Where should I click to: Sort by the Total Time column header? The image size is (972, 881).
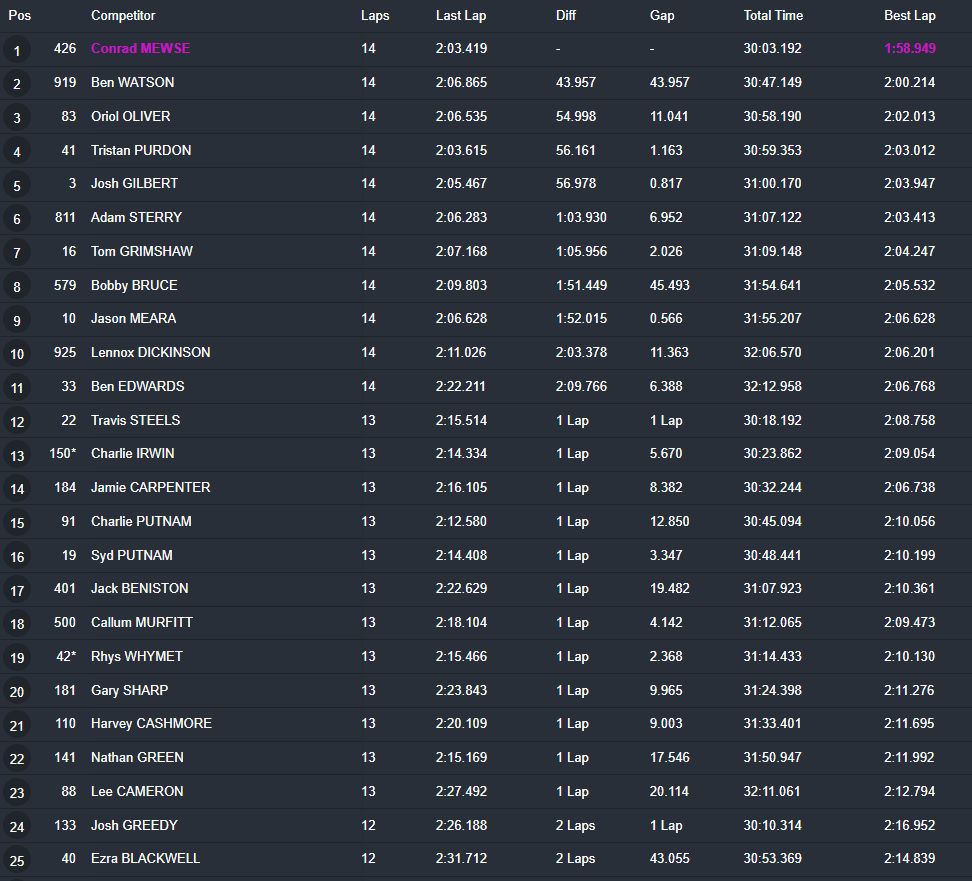coord(773,15)
